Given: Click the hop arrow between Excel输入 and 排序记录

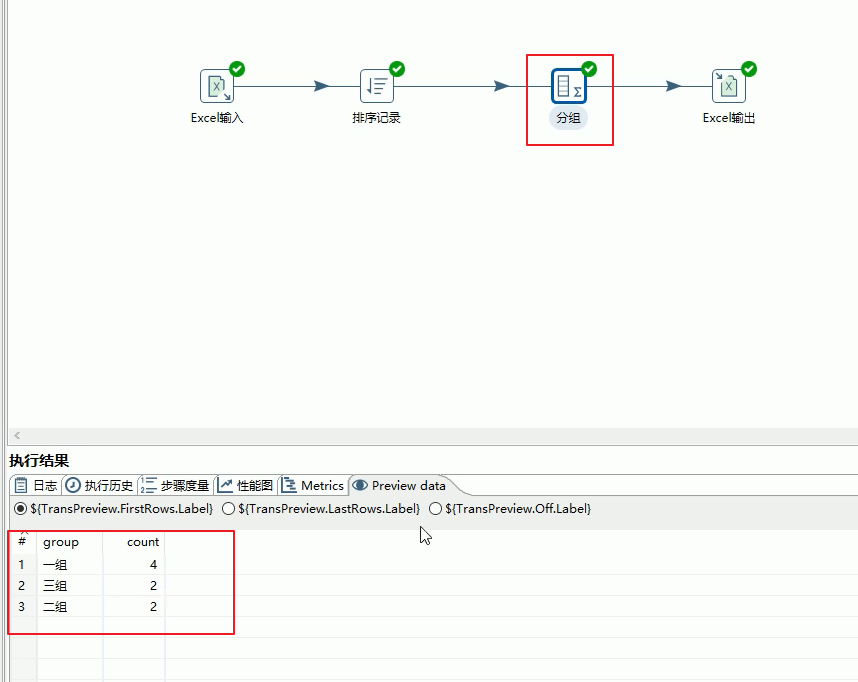Looking at the screenshot, I should coord(322,86).
